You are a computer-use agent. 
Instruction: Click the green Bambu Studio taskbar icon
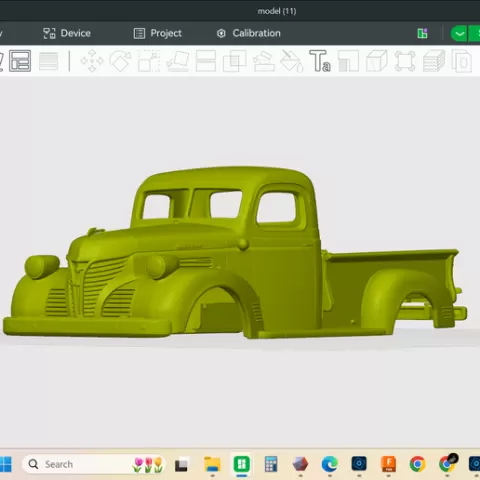point(242,464)
